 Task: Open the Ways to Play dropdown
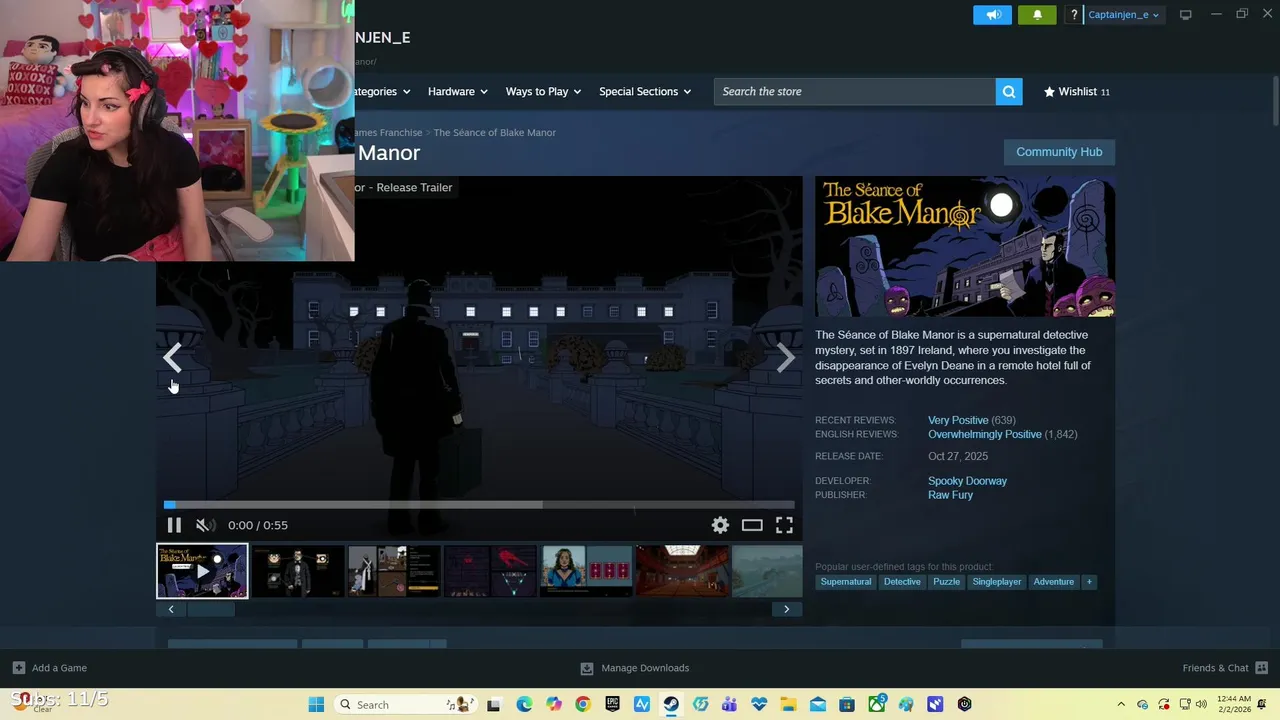pyautogui.click(x=543, y=91)
